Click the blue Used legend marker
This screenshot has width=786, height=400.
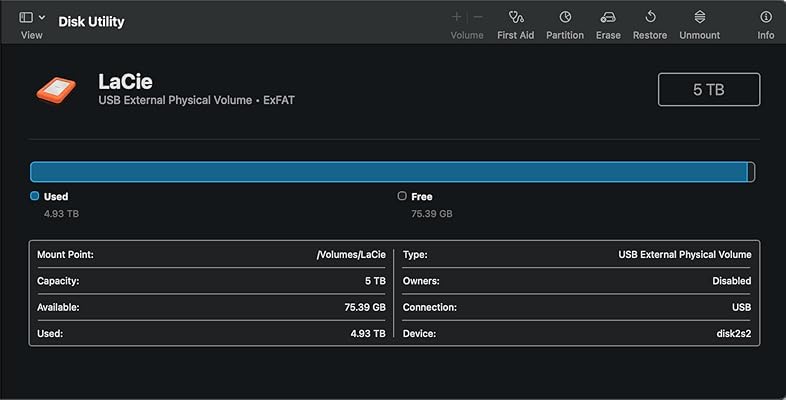pos(35,196)
